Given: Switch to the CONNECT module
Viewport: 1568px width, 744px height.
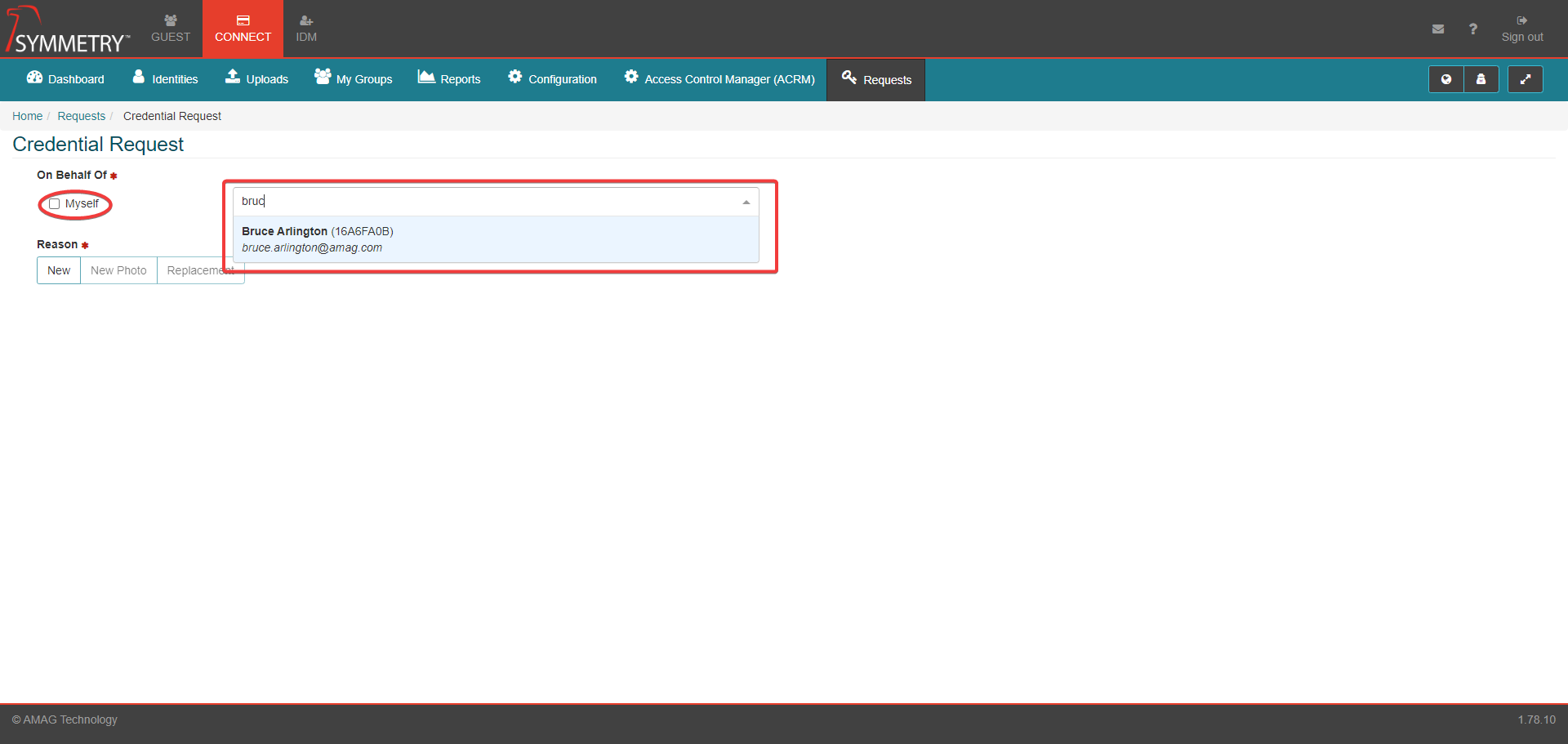Looking at the screenshot, I should pos(243,29).
